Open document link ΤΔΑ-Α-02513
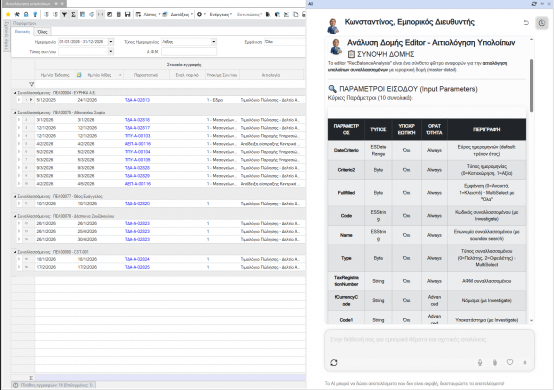This screenshot has height=390, width=554. (137, 100)
